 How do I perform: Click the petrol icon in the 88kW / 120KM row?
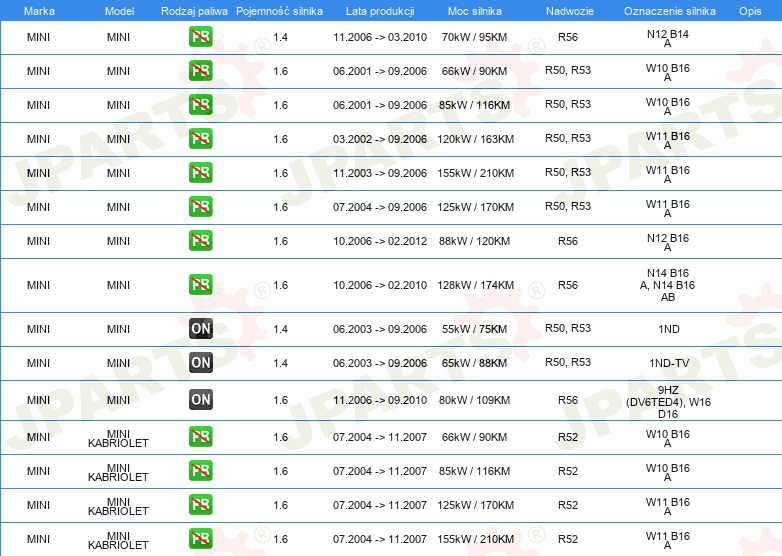click(200, 240)
